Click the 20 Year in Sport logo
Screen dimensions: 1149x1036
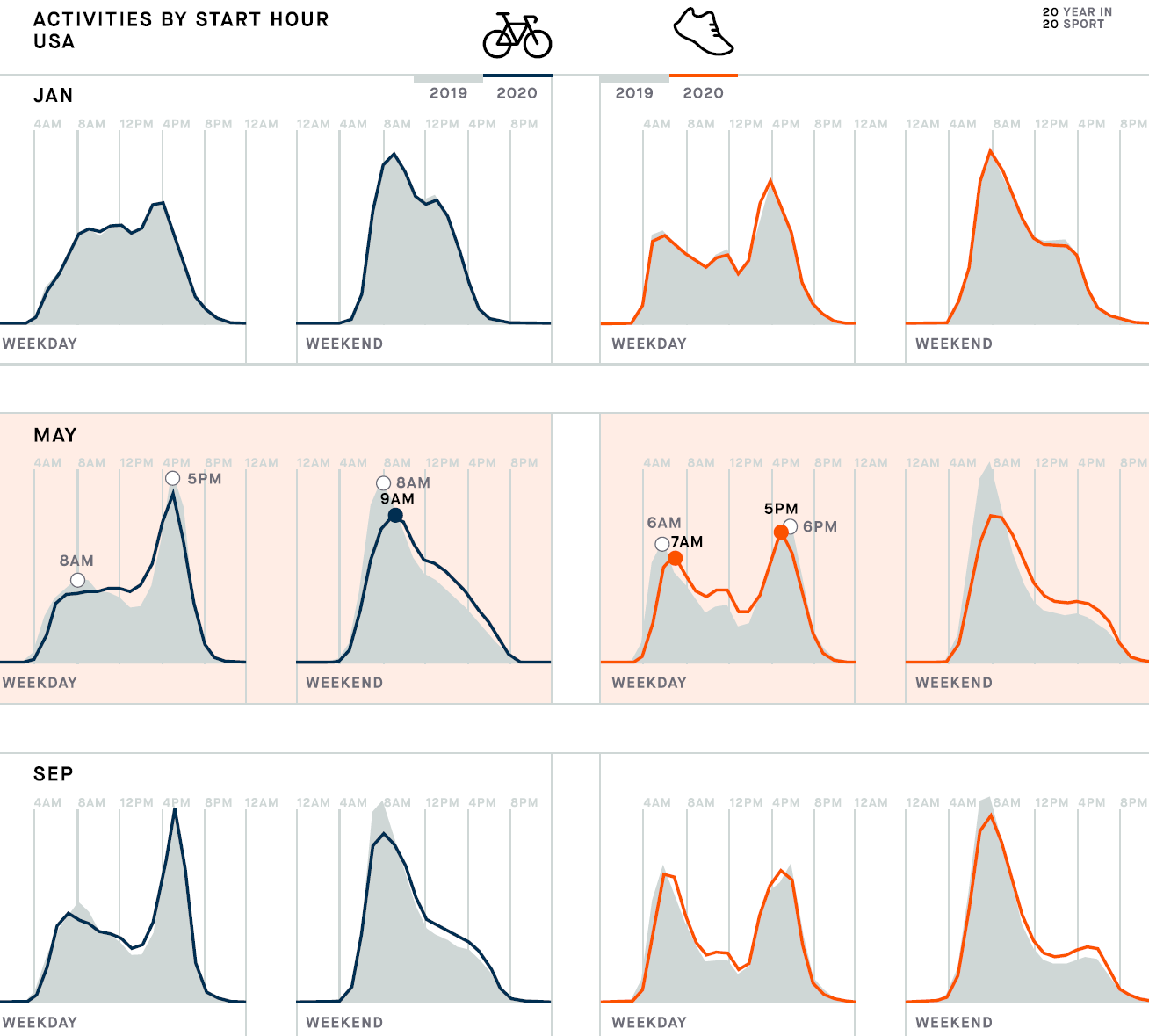click(x=1077, y=18)
